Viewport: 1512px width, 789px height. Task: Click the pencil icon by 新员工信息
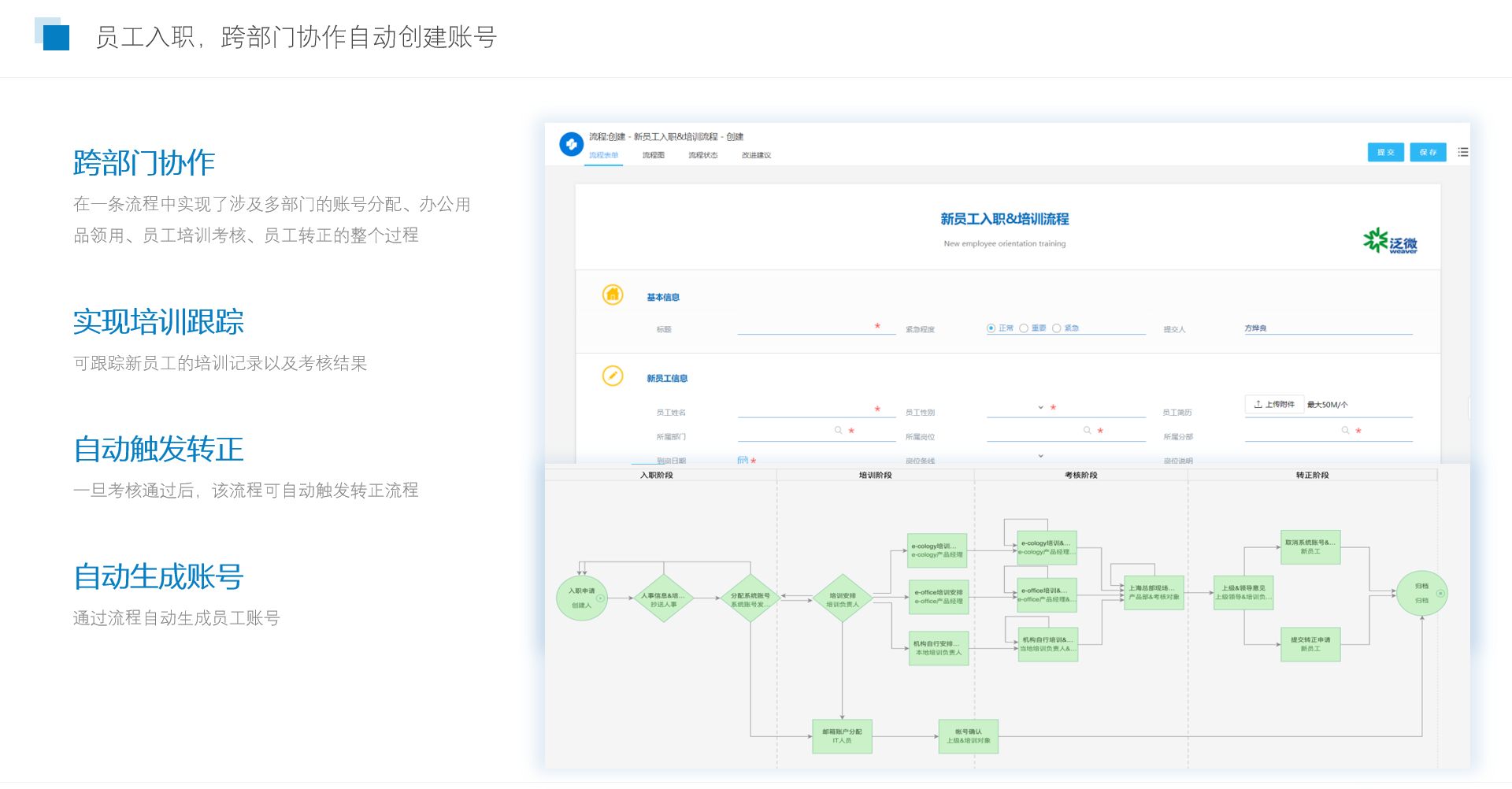613,376
